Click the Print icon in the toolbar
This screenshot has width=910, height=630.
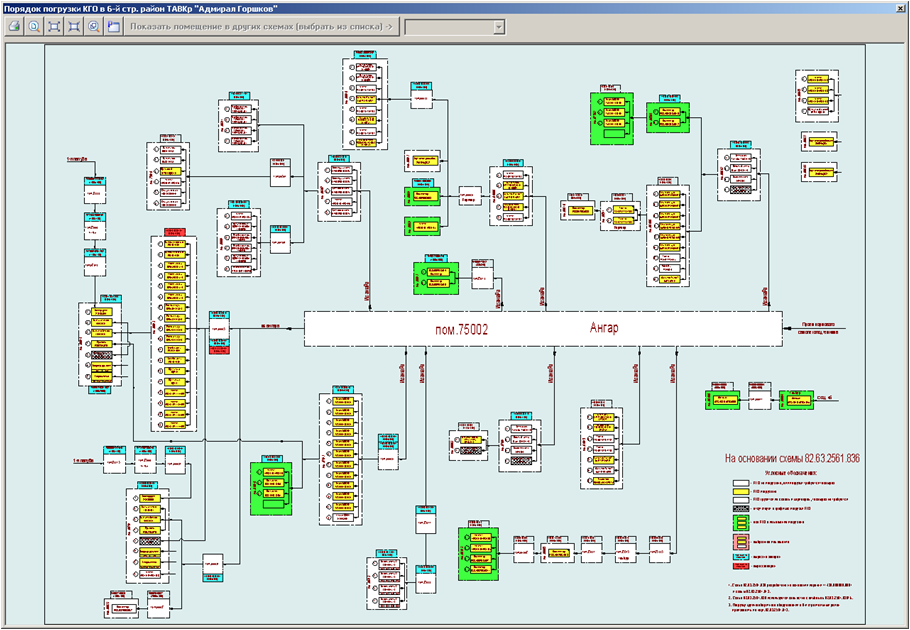(14, 26)
